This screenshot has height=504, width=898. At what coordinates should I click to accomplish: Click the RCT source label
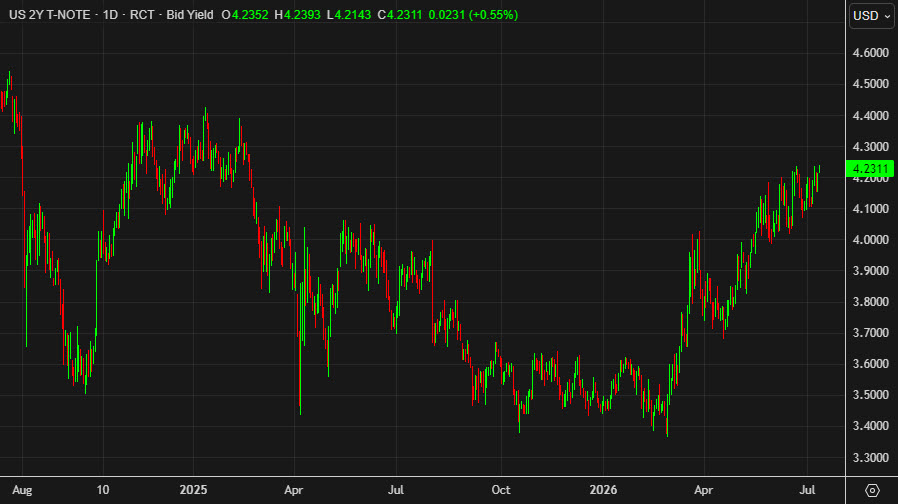142,15
